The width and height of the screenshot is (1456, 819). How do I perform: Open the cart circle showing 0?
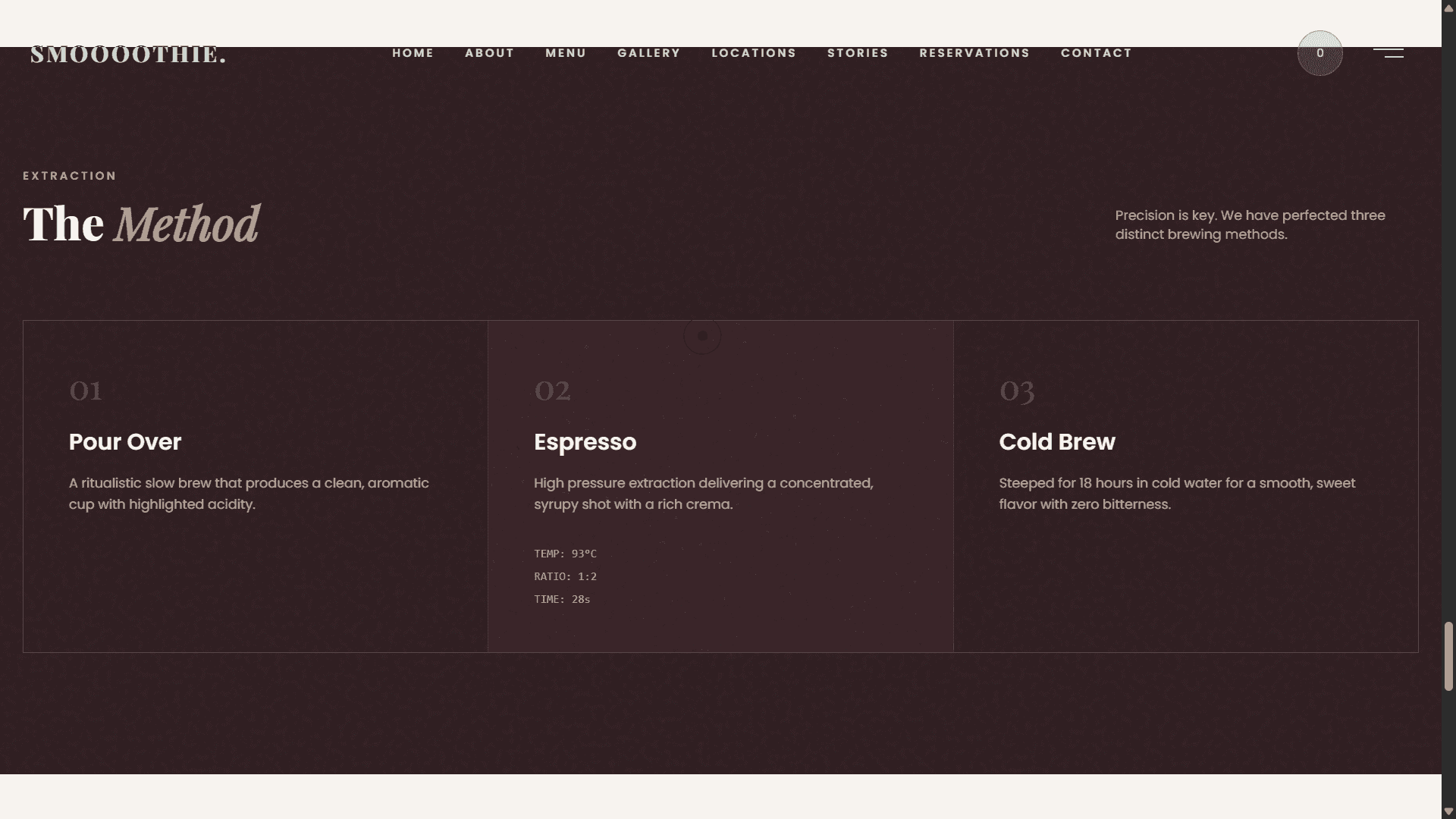click(1319, 53)
